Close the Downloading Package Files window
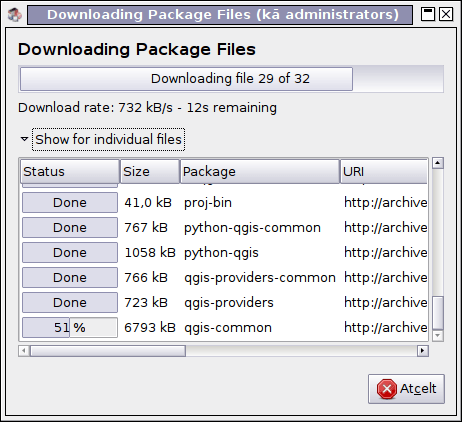 (446, 14)
